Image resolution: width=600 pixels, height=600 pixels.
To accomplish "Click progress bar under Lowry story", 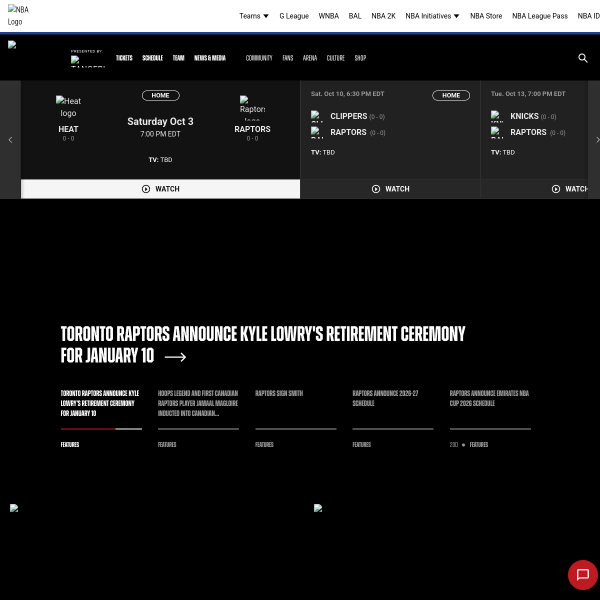I will click(101, 429).
